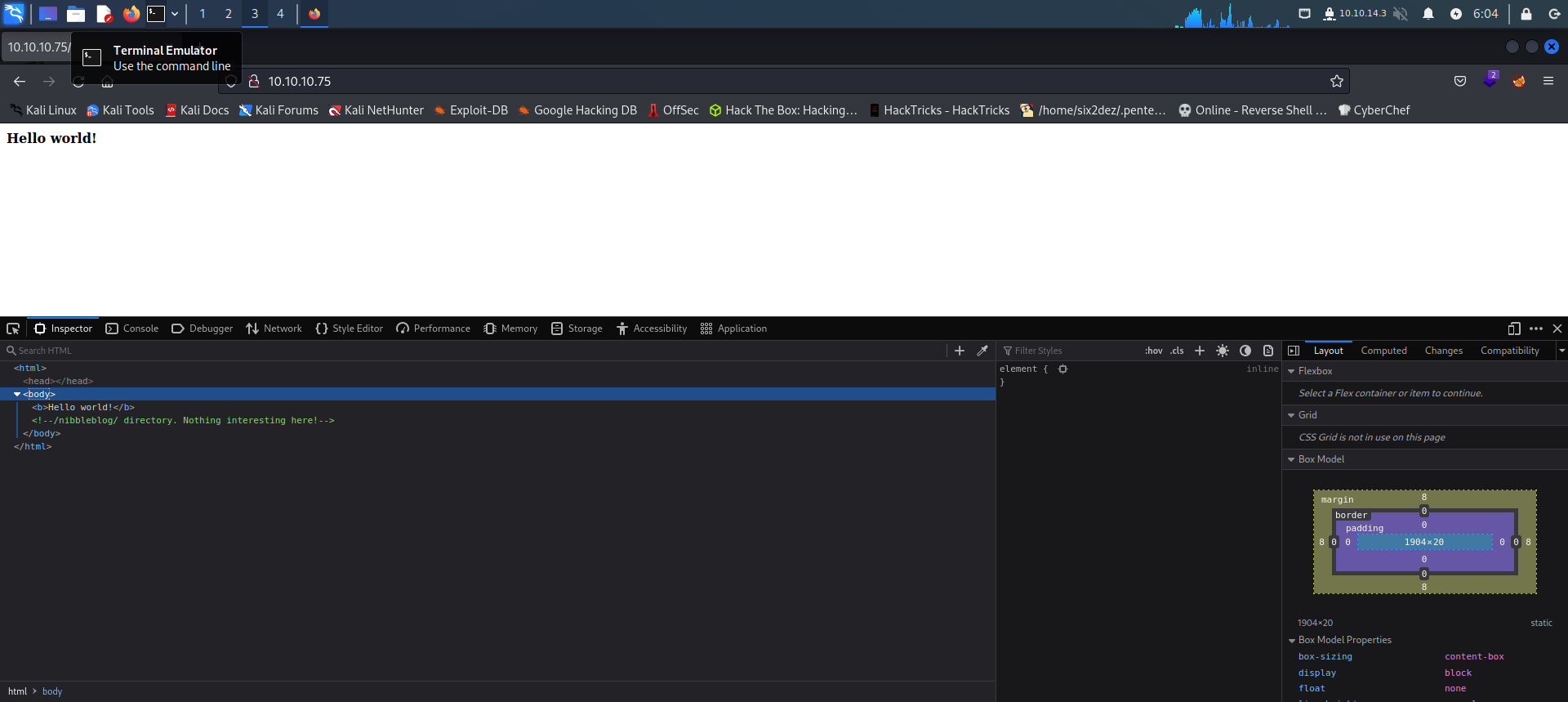Toggle dark color scheme simulation moon icon
The height and width of the screenshot is (702, 1568).
click(1245, 351)
